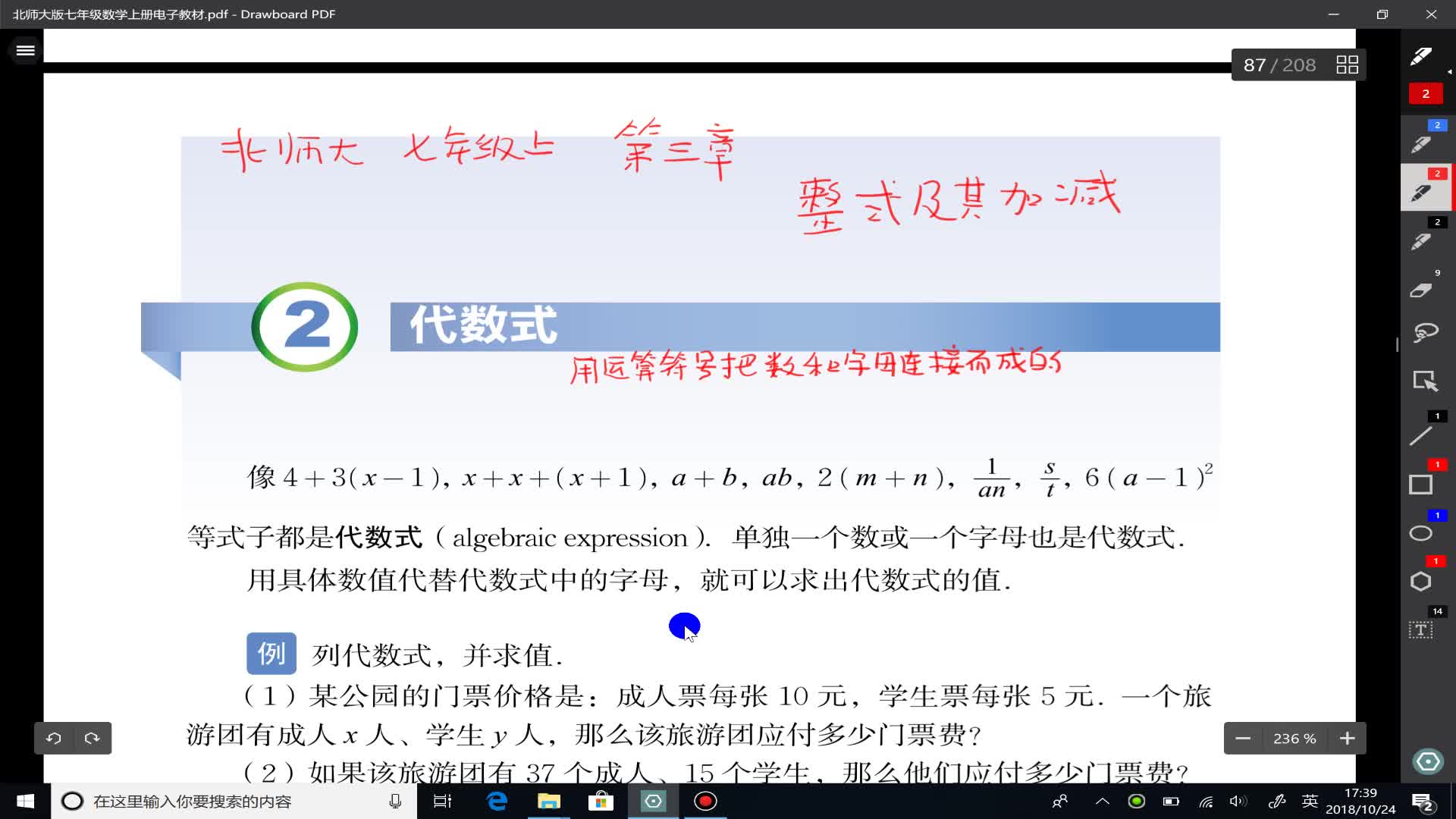The height and width of the screenshot is (819, 1456).
Task: Click the Windows search input field
Action: click(x=227, y=801)
